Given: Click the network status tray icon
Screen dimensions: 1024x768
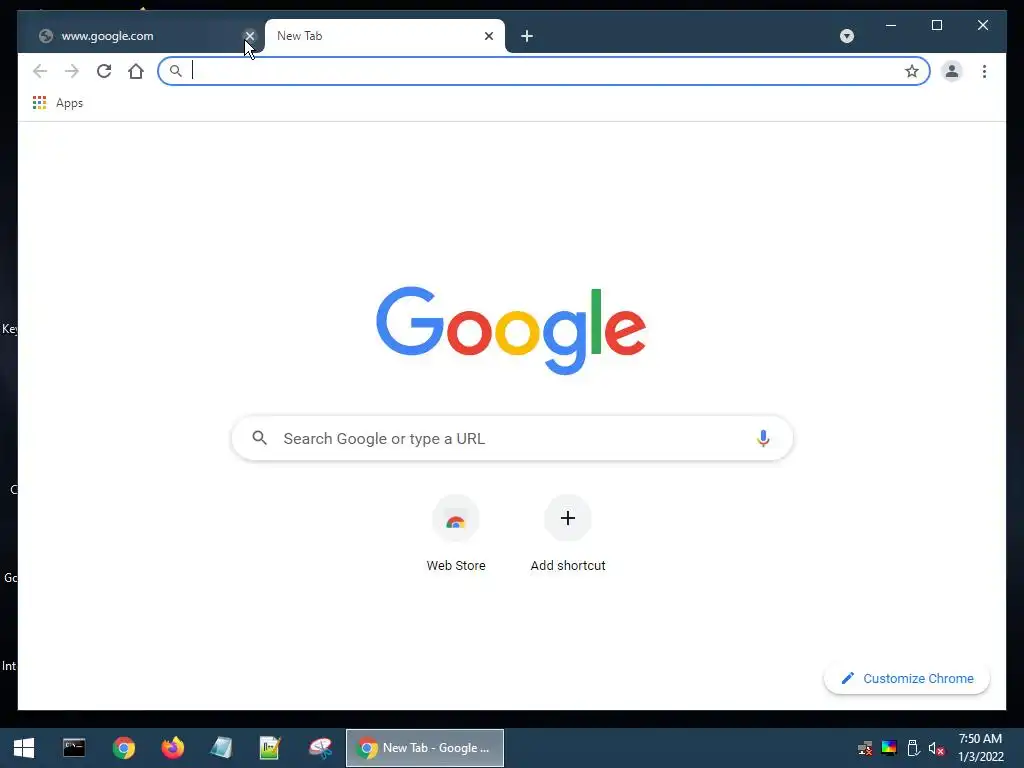Looking at the screenshot, I should 865,748.
